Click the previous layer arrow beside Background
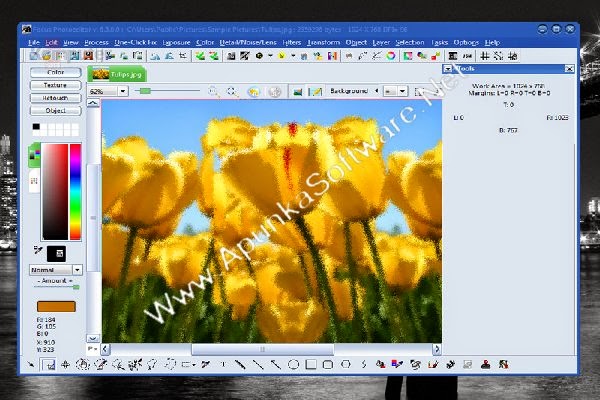This screenshot has width=600, height=400. coord(377,91)
